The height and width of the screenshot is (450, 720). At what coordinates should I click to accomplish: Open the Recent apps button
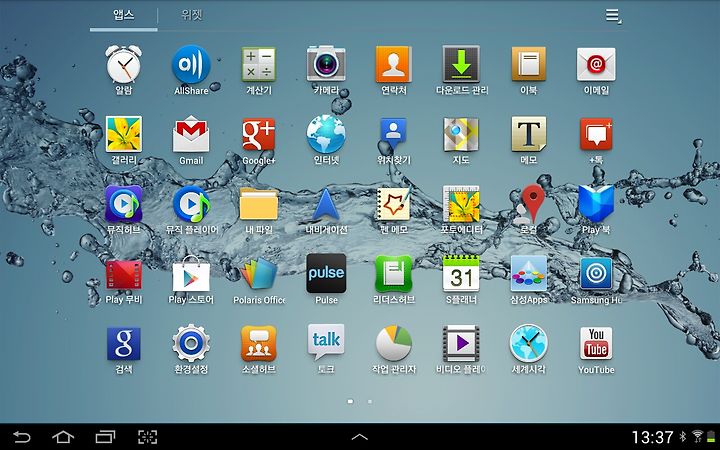105,437
